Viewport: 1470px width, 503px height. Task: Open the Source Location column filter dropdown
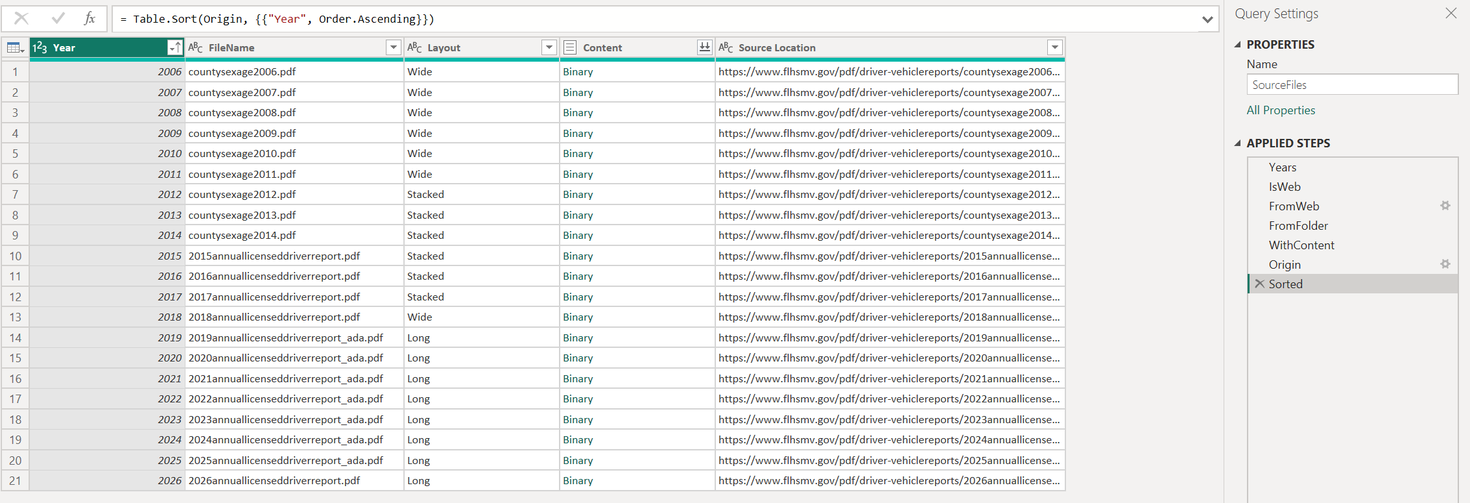1054,48
